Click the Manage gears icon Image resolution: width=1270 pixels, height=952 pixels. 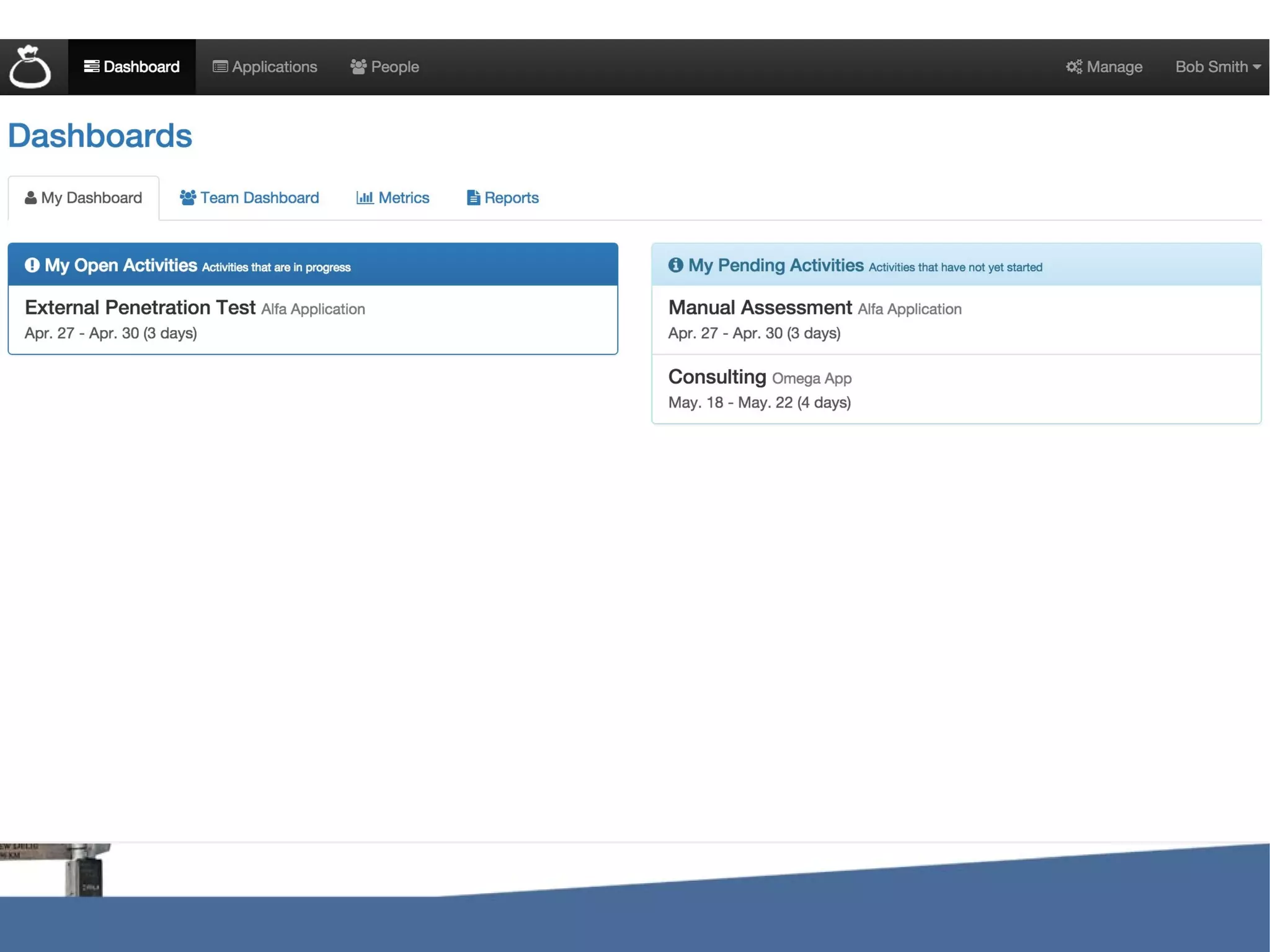(x=1074, y=66)
